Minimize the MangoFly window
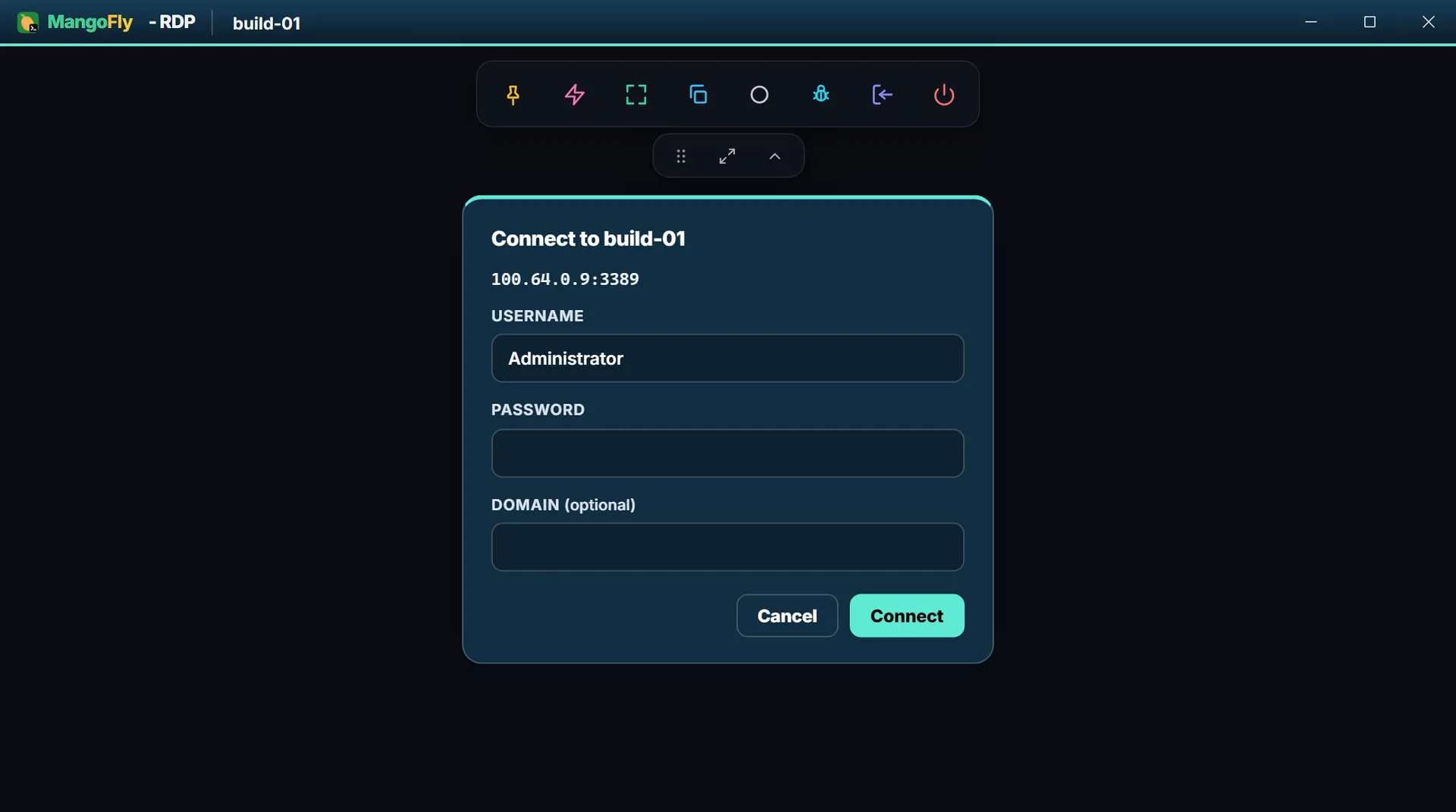The height and width of the screenshot is (812, 1456). point(1311,22)
